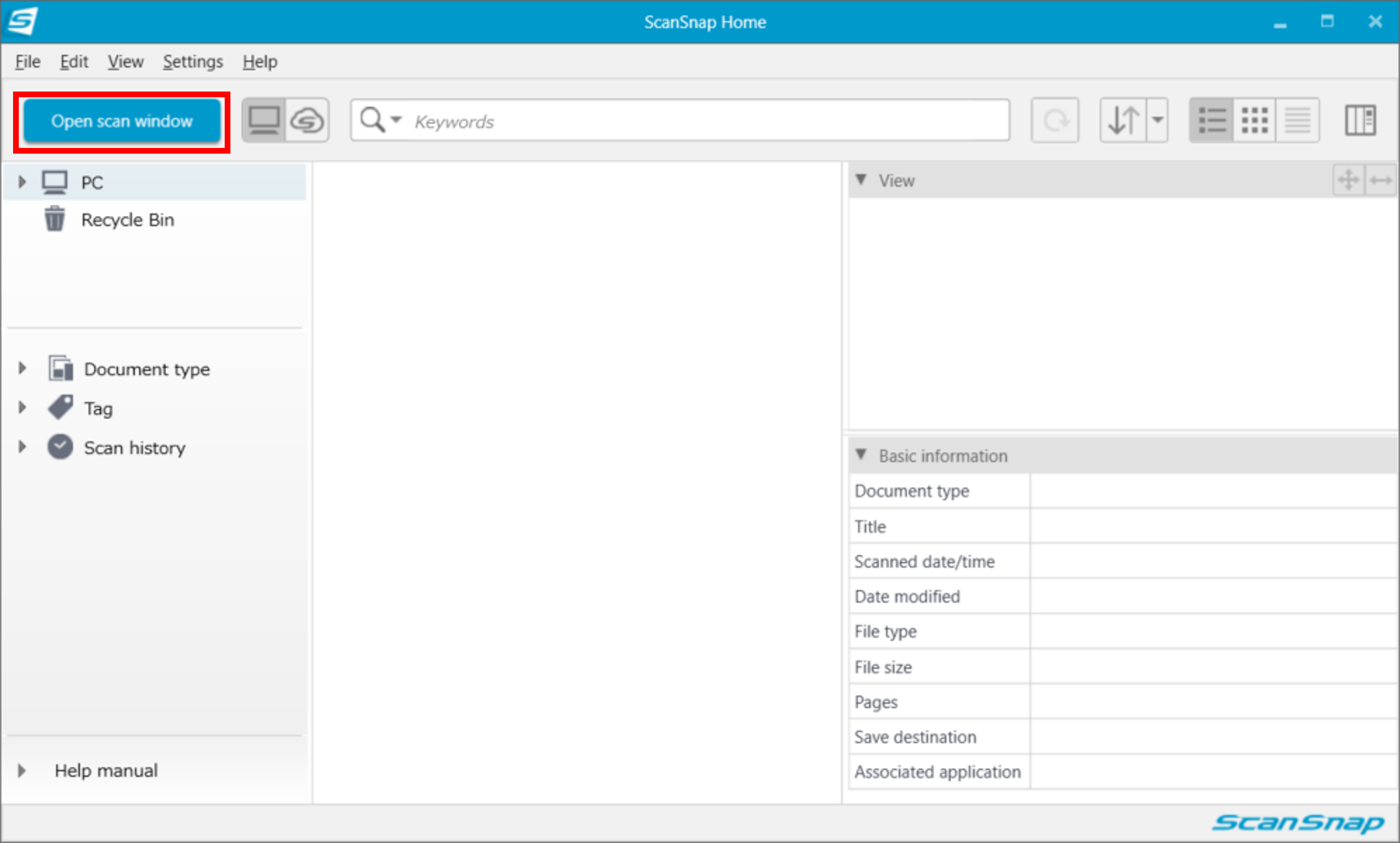Viewport: 1400px width, 843px height.
Task: Select Document type label in sidebar
Action: (147, 369)
